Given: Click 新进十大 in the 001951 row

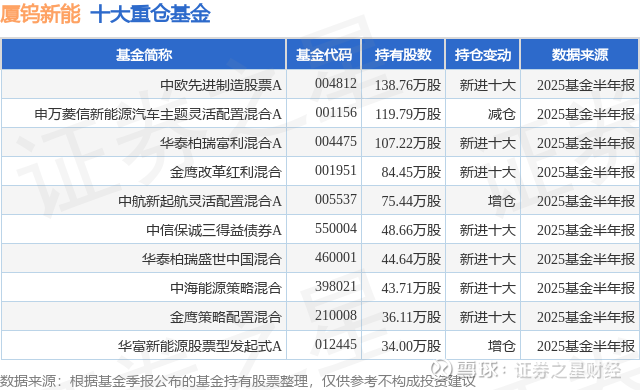Looking at the screenshot, I should 488,172.
